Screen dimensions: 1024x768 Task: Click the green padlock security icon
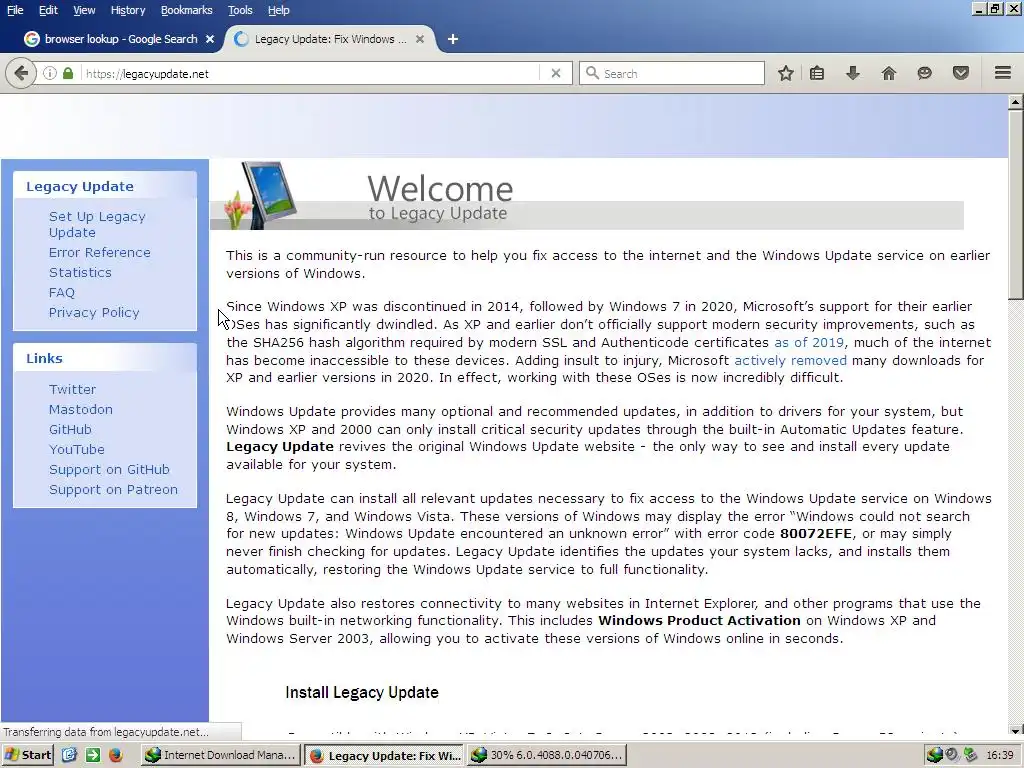68,73
